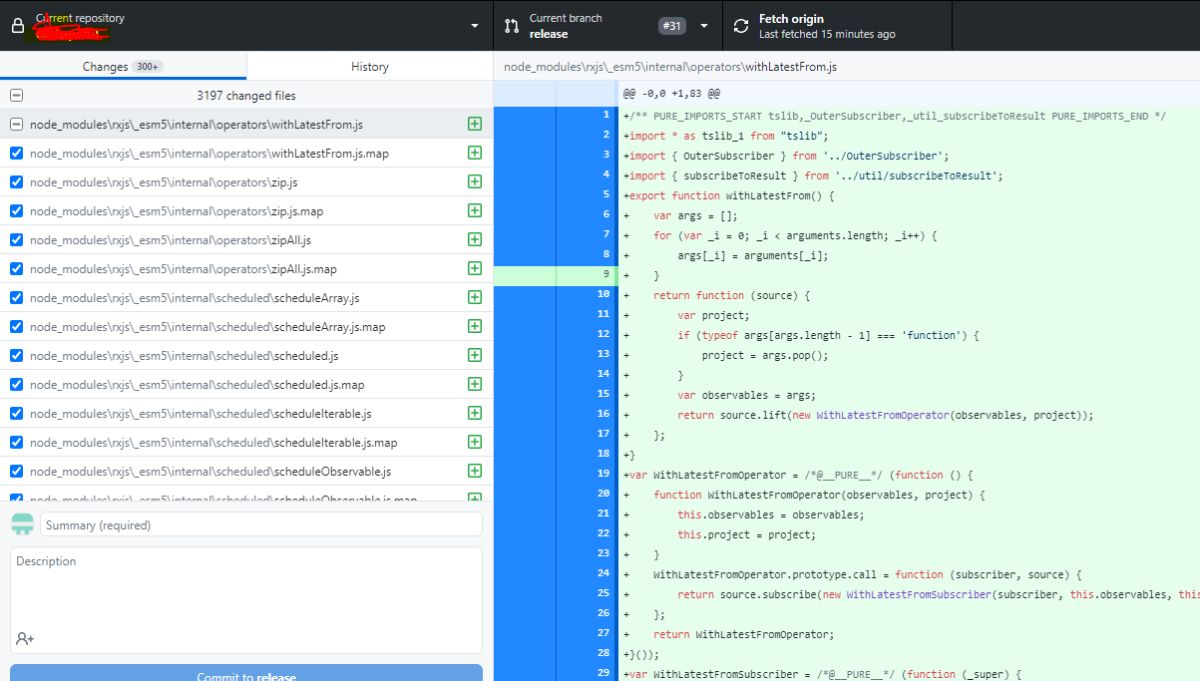
Task: Select the zip.js file row name
Action: click(163, 182)
